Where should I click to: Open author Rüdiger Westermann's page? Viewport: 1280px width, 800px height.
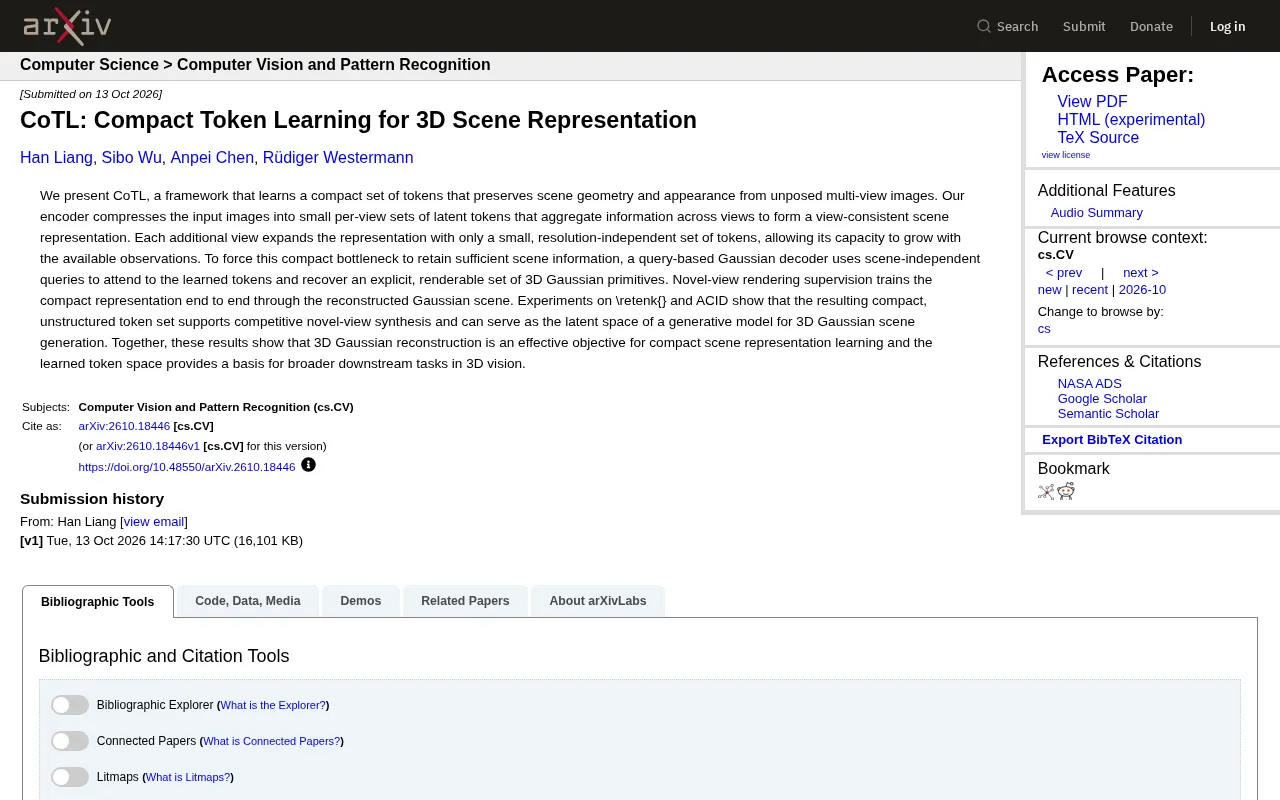tap(338, 158)
